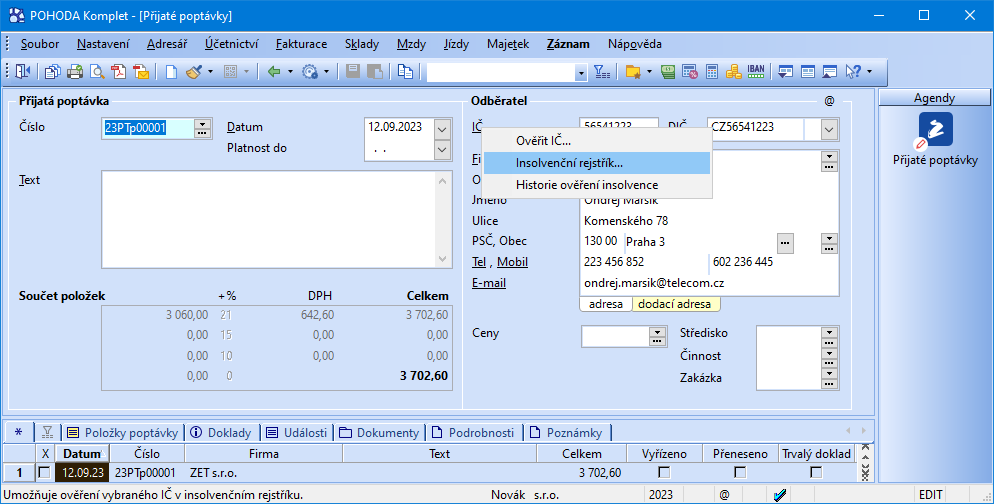Click the PSČ lookup ellipsis button
Image resolution: width=994 pixels, height=504 pixels.
click(785, 243)
